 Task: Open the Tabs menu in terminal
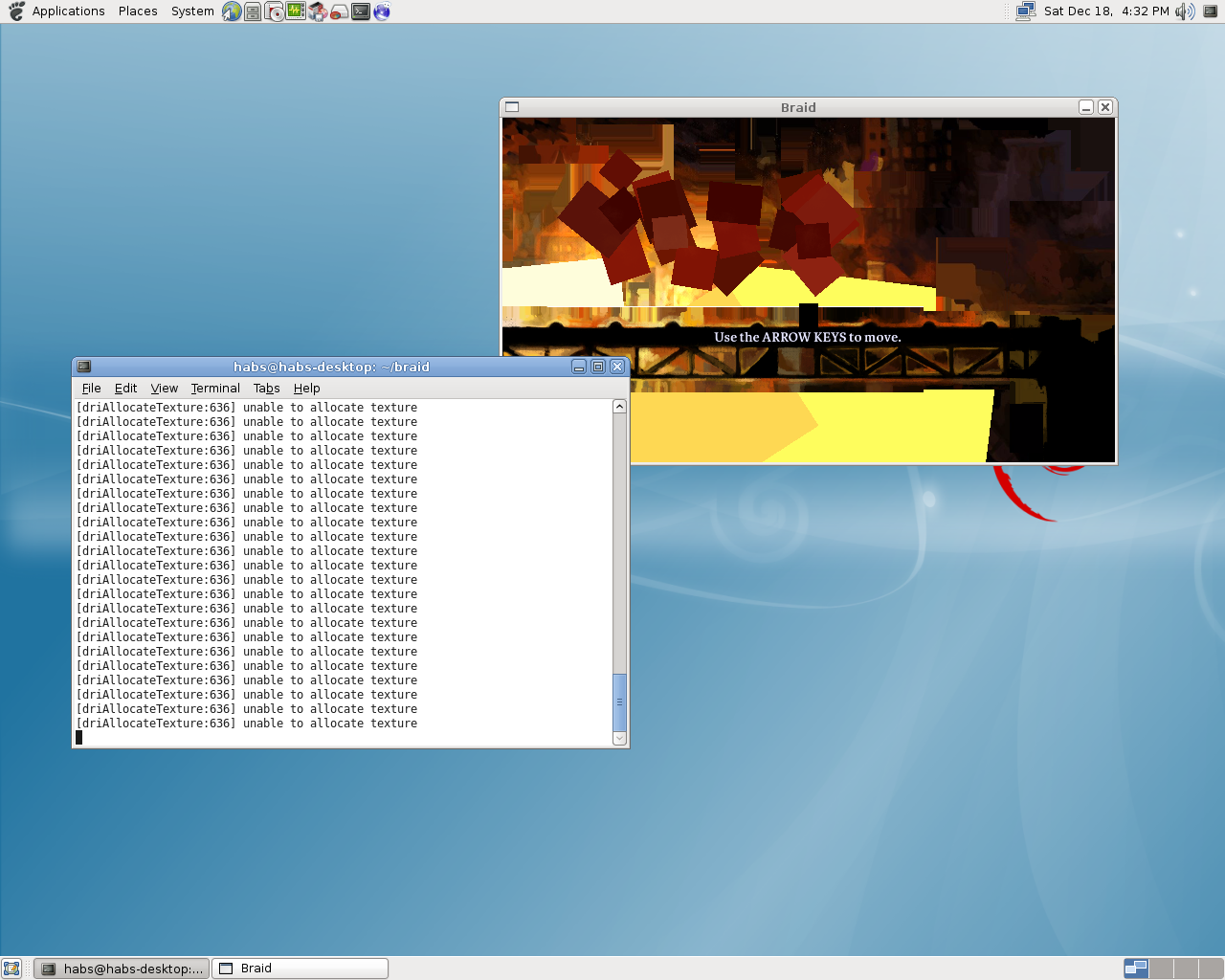pos(266,389)
